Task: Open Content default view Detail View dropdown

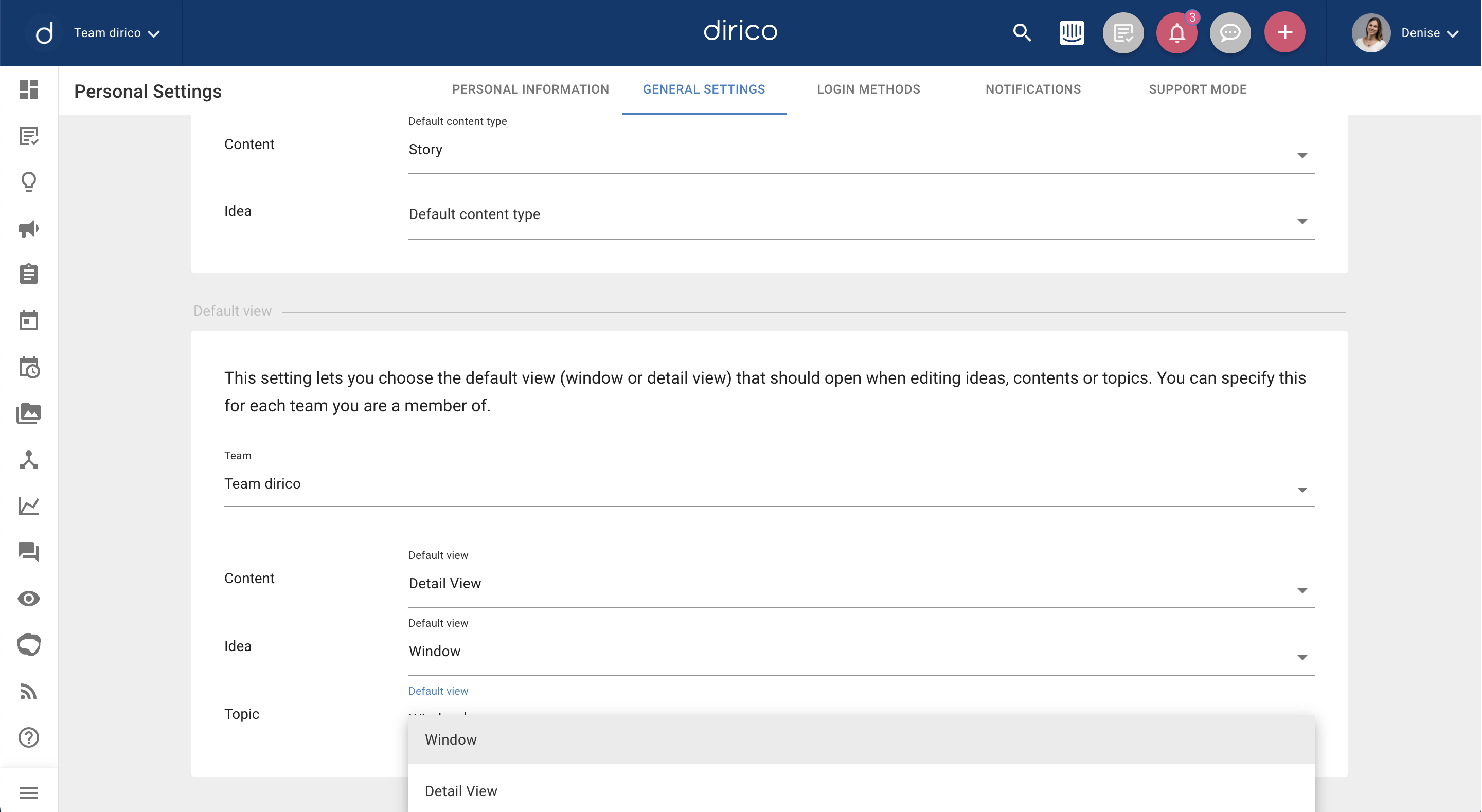Action: (861, 584)
